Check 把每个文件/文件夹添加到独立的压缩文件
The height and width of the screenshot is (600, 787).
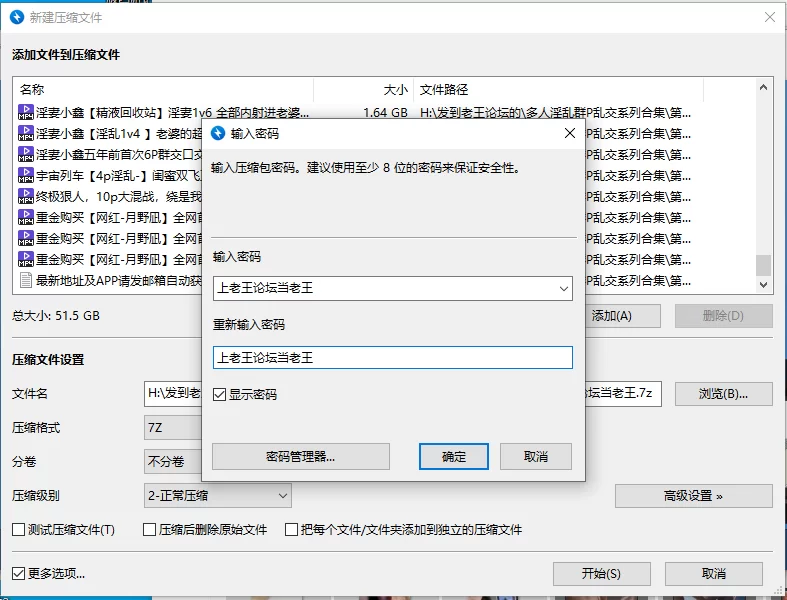tap(291, 530)
